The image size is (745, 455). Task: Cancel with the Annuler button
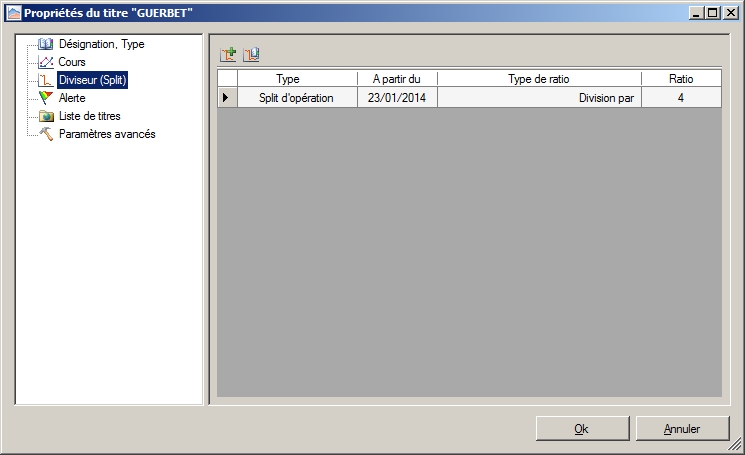(x=682, y=428)
